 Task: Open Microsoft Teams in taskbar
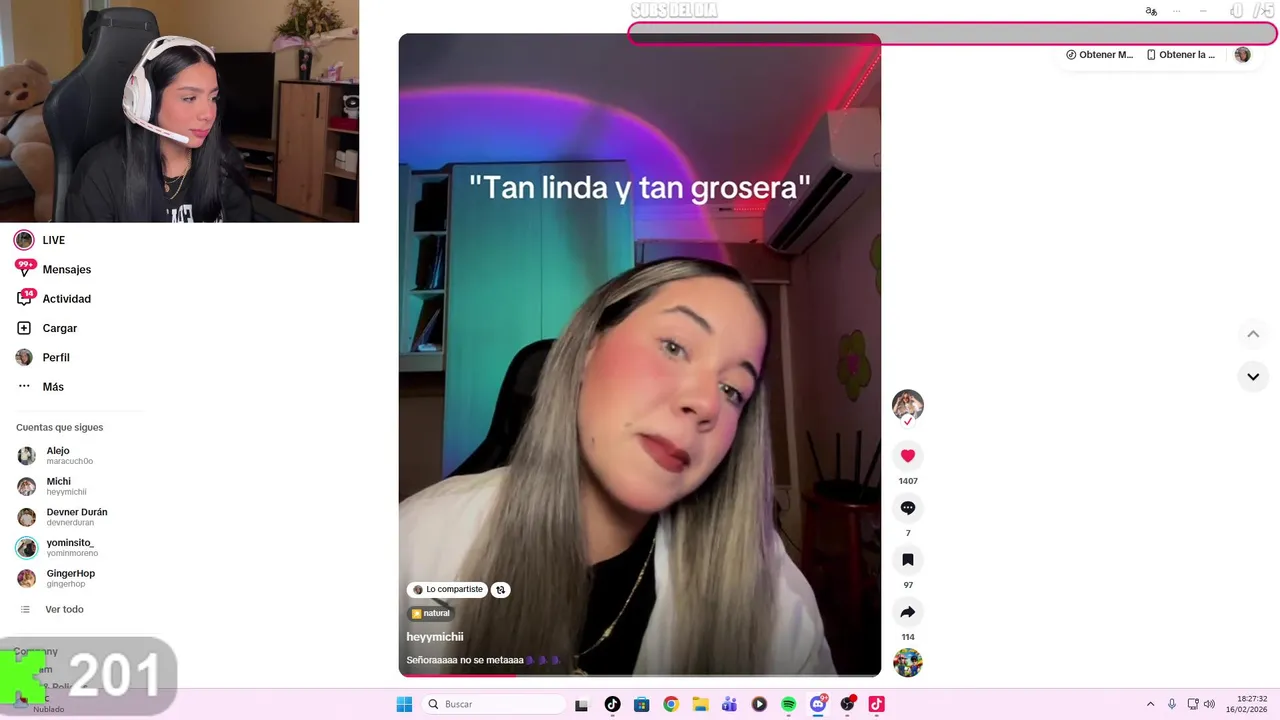[729, 705]
